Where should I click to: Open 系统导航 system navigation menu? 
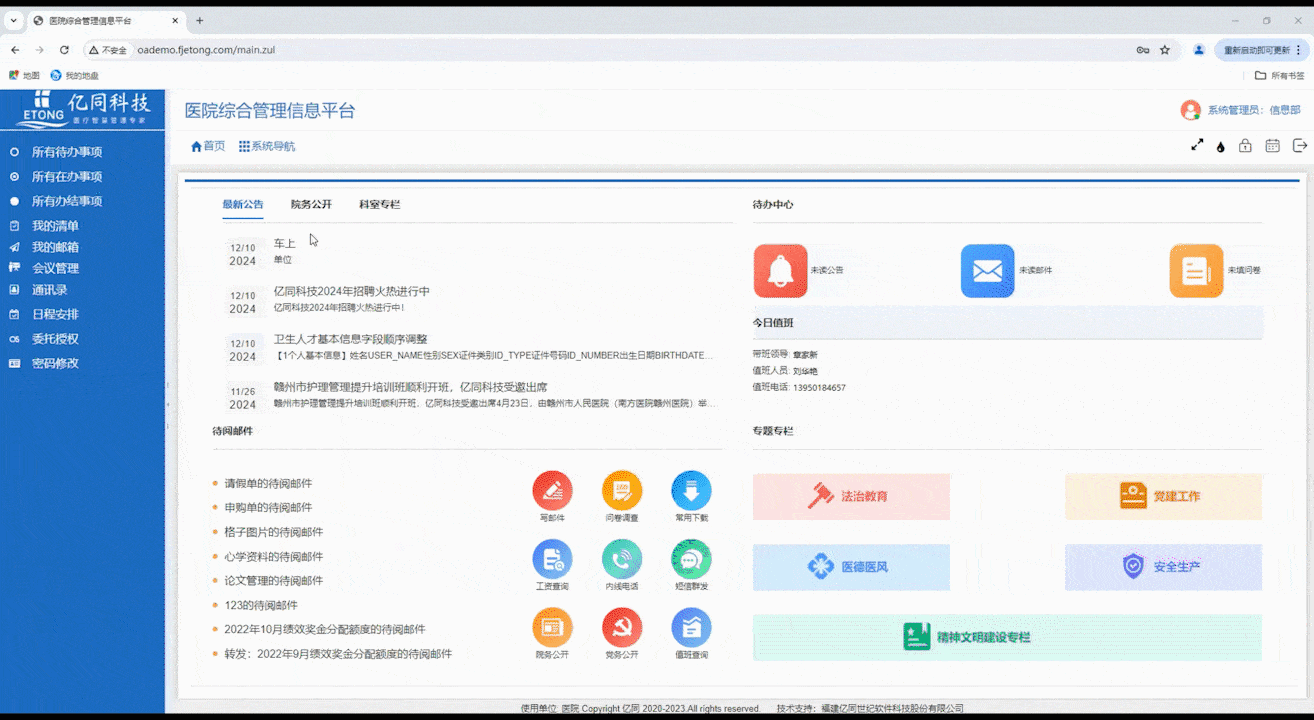click(x=267, y=146)
